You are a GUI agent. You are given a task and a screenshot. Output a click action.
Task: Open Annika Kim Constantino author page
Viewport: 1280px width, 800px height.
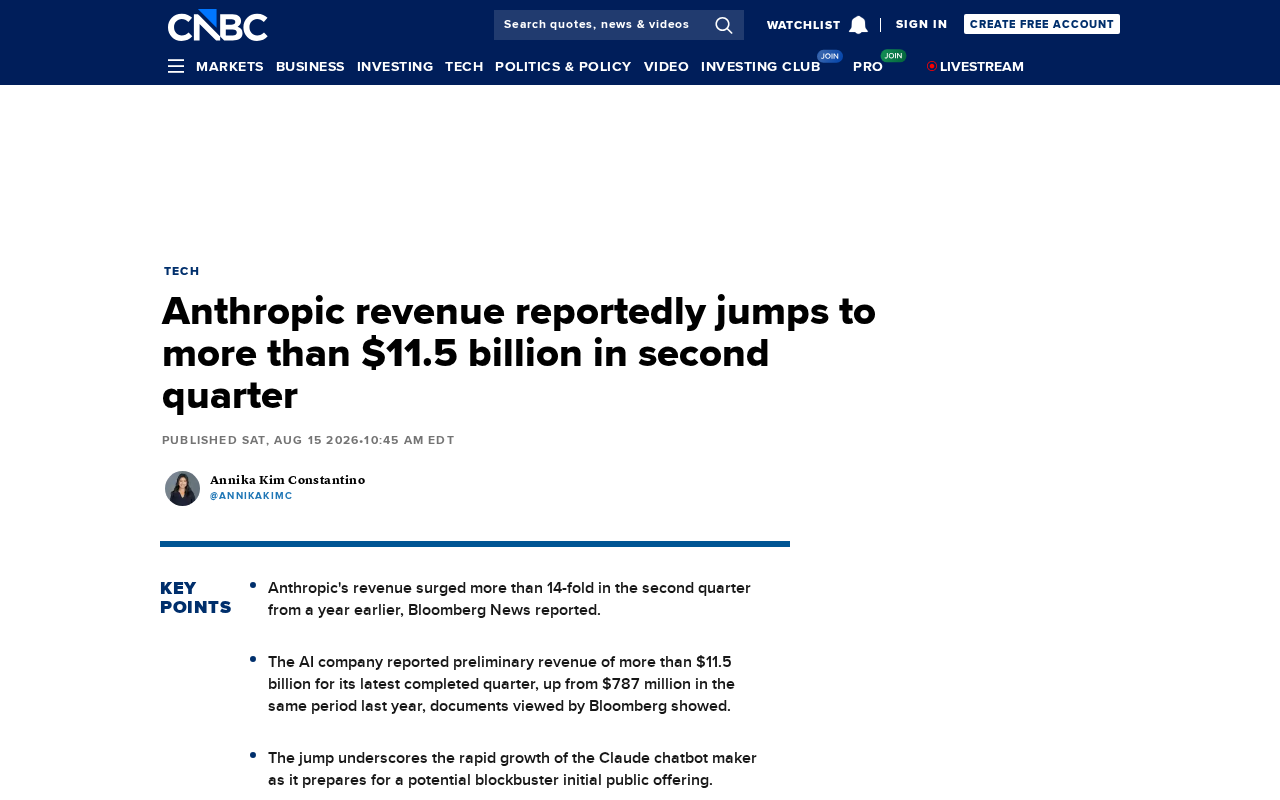coord(287,480)
